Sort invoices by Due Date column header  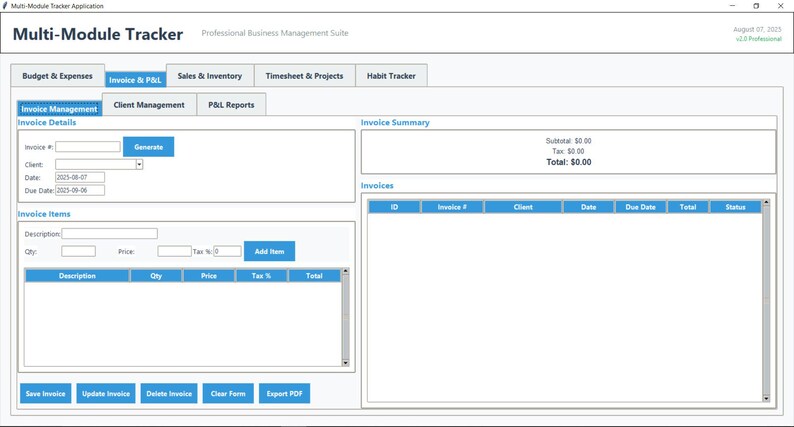(641, 207)
